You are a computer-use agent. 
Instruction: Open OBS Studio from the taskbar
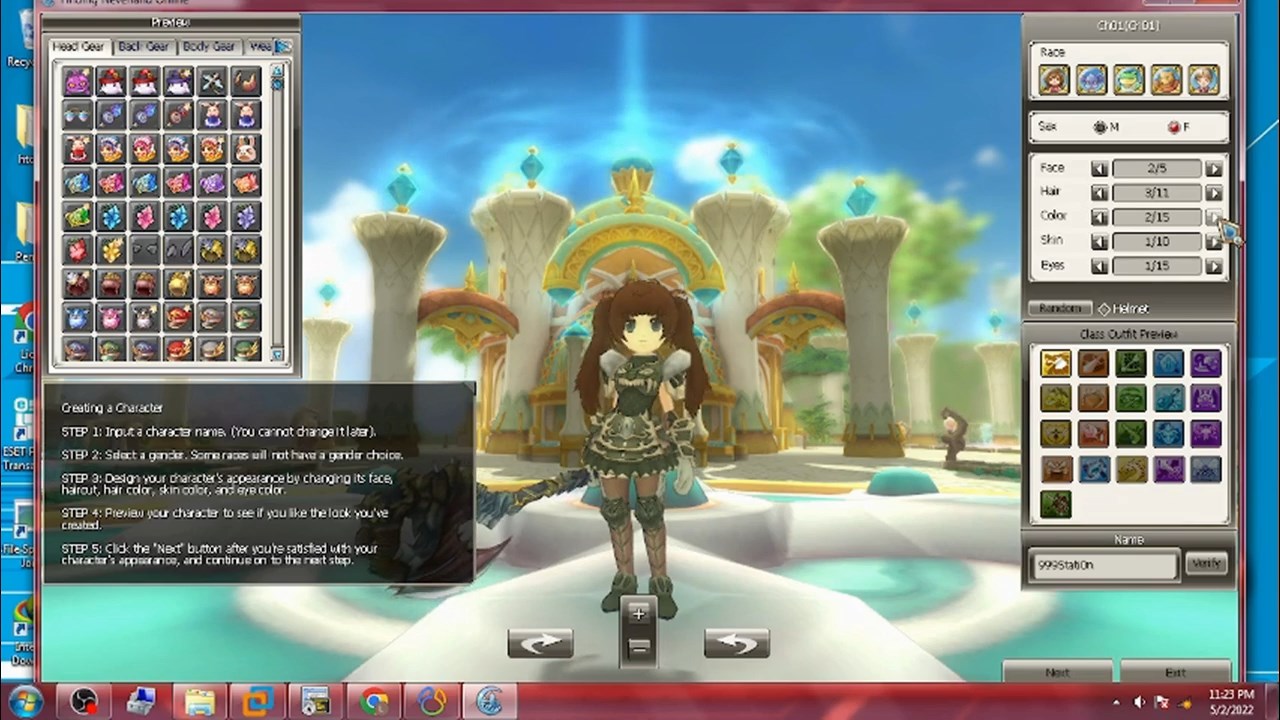click(83, 702)
